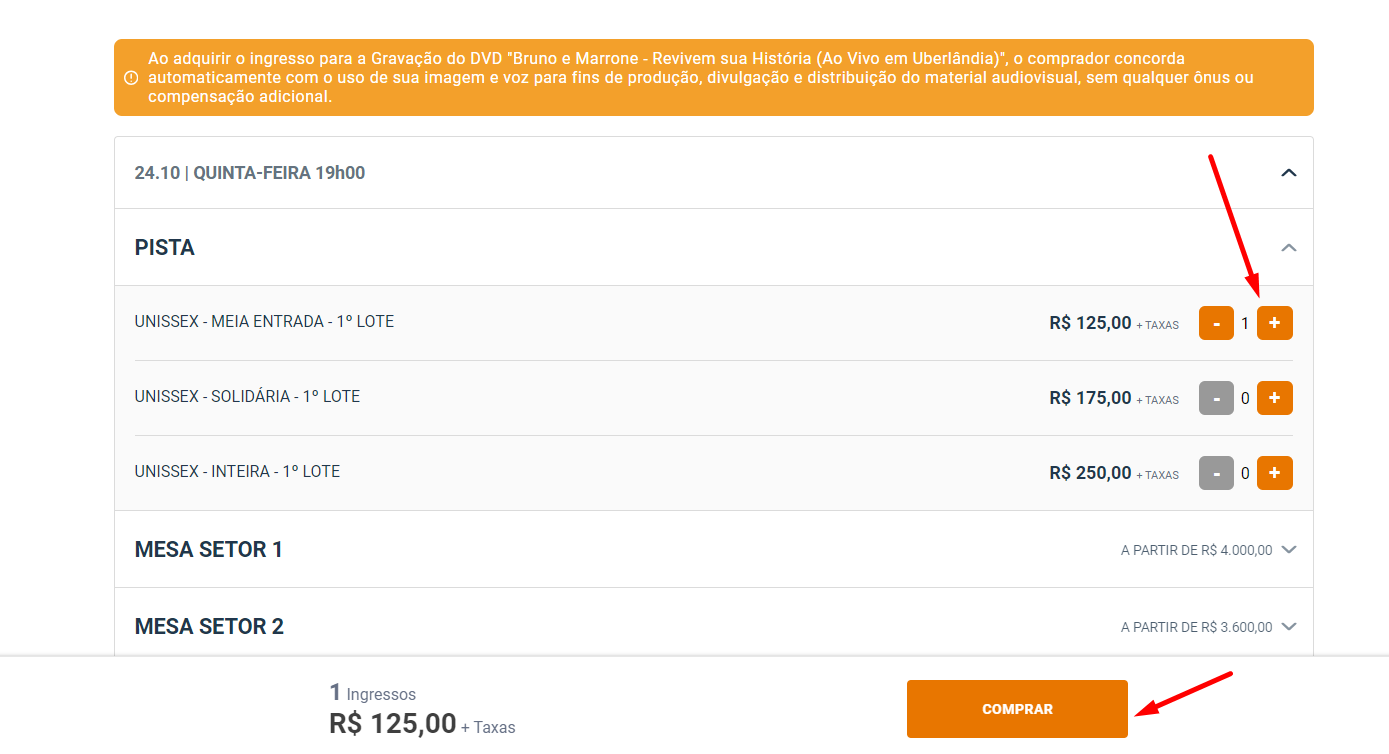Image resolution: width=1389 pixels, height=754 pixels.
Task: Increase Meia Entrada ticket quantity with plus
Action: (x=1274, y=323)
